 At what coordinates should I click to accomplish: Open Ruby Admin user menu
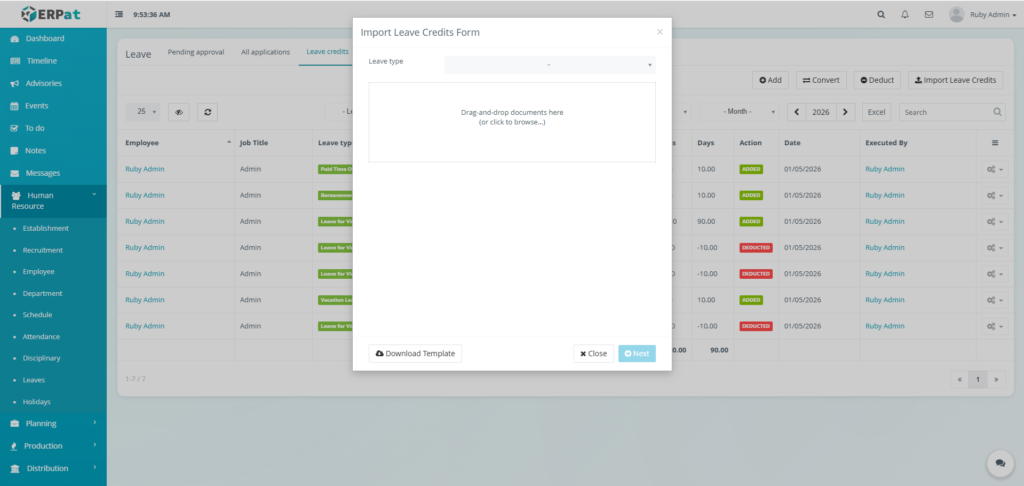(982, 14)
